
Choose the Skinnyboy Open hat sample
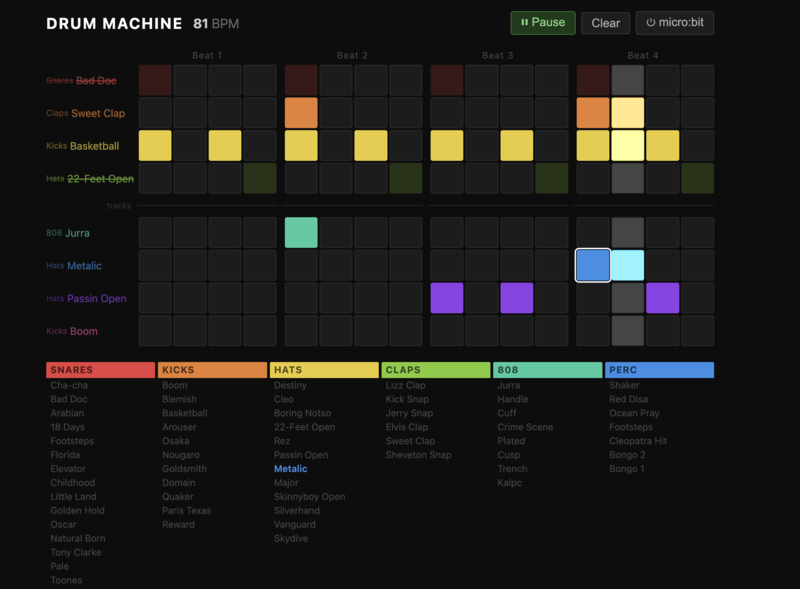309,497
